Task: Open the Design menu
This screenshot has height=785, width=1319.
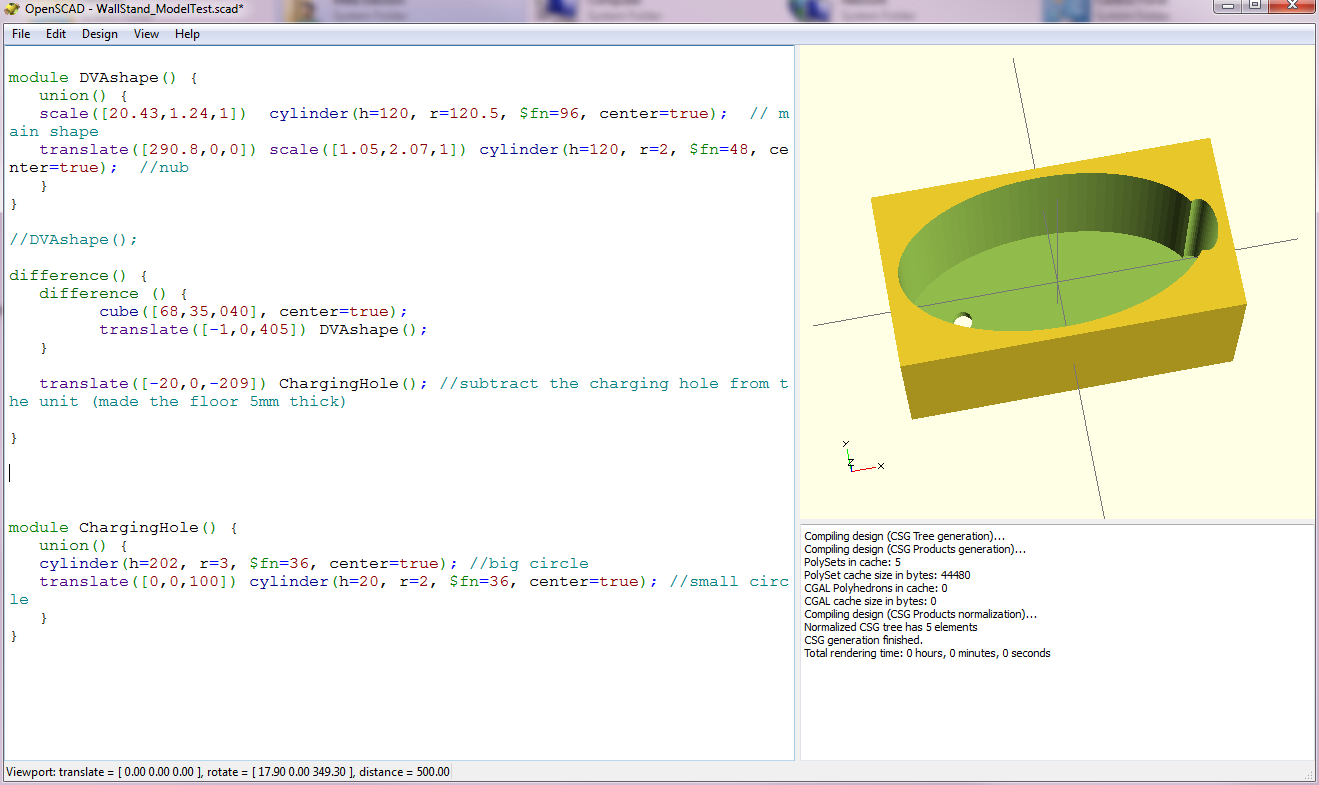Action: (x=100, y=34)
